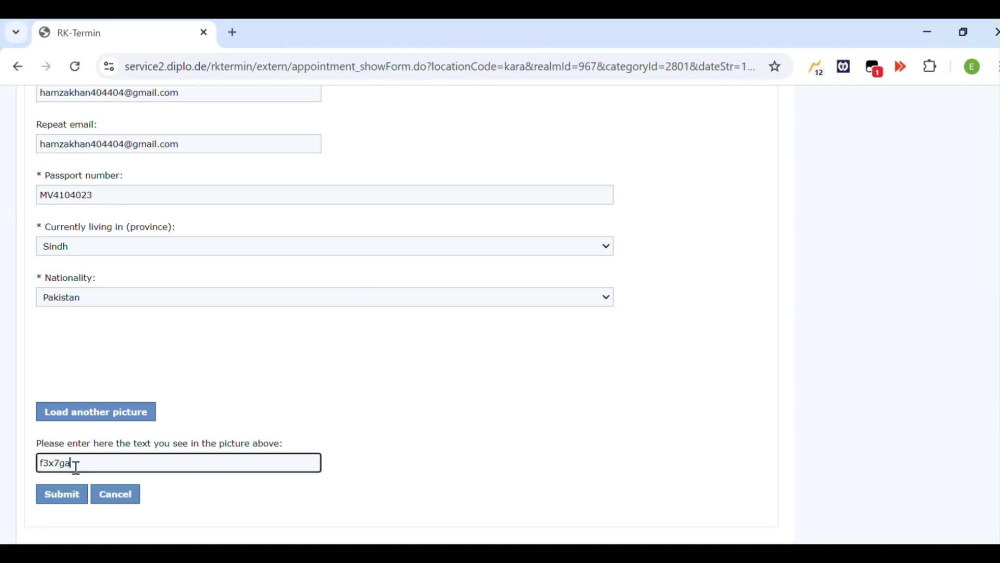Open the Nationality dropdown showing Pakistan
This screenshot has width=1000, height=563.
pyautogui.click(x=325, y=297)
